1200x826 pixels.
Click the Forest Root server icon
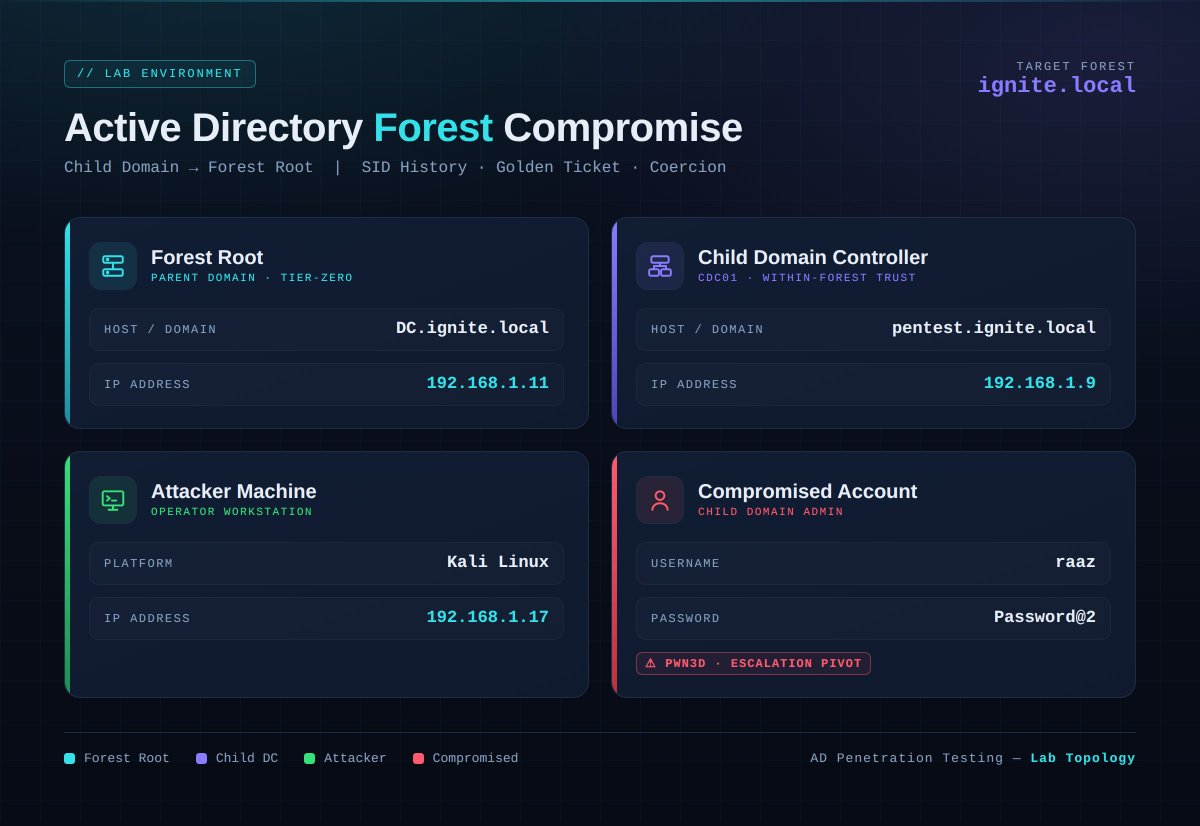tap(113, 266)
